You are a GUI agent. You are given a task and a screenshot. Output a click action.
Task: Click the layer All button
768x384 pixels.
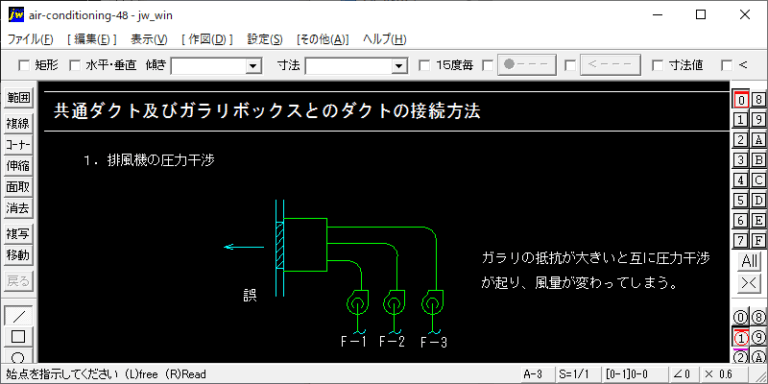(749, 262)
